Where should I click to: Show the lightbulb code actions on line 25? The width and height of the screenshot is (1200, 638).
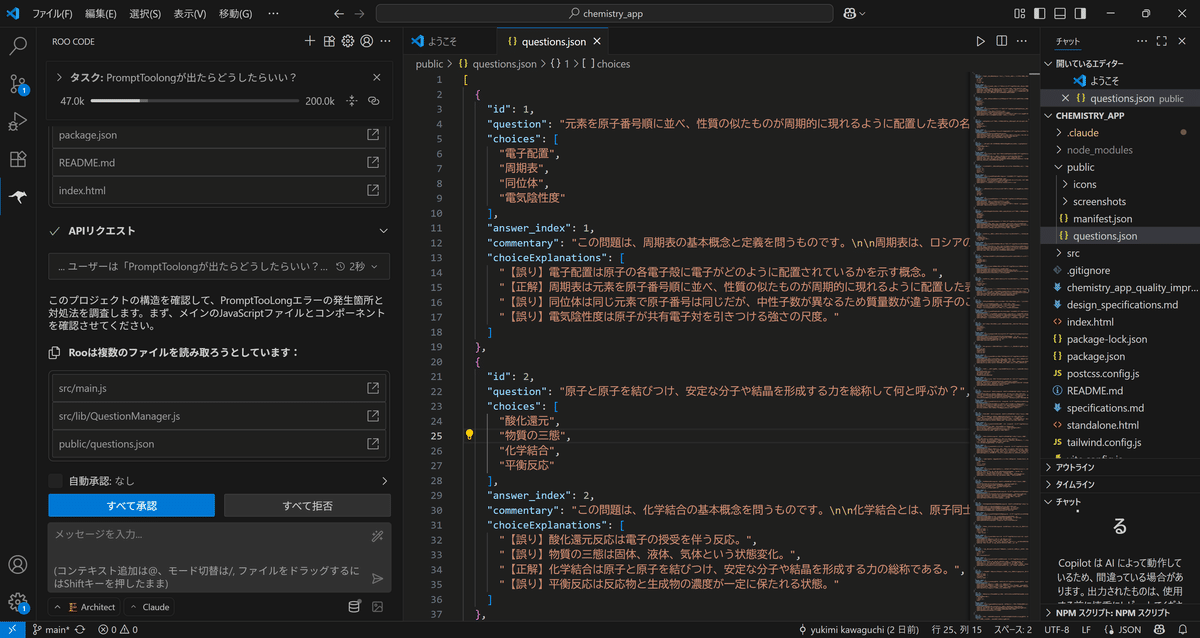[469, 435]
